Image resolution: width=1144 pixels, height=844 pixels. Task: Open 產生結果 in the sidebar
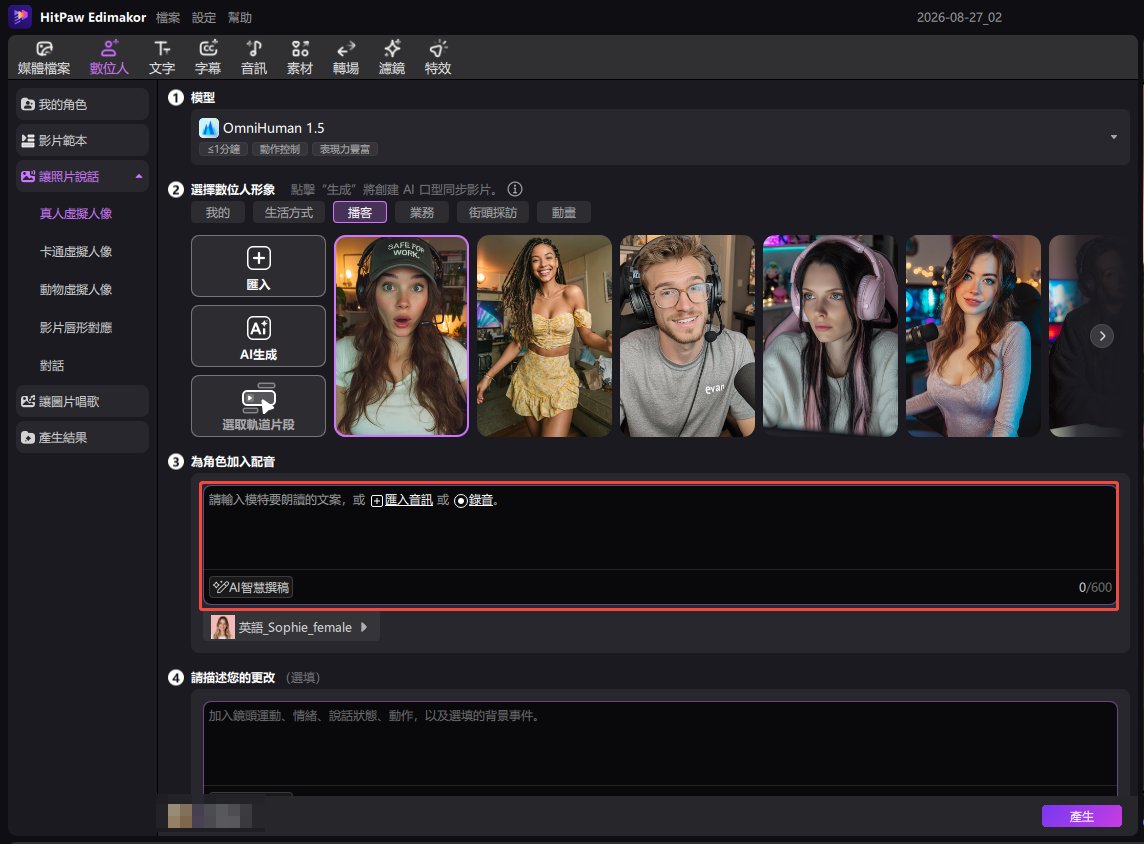point(82,437)
